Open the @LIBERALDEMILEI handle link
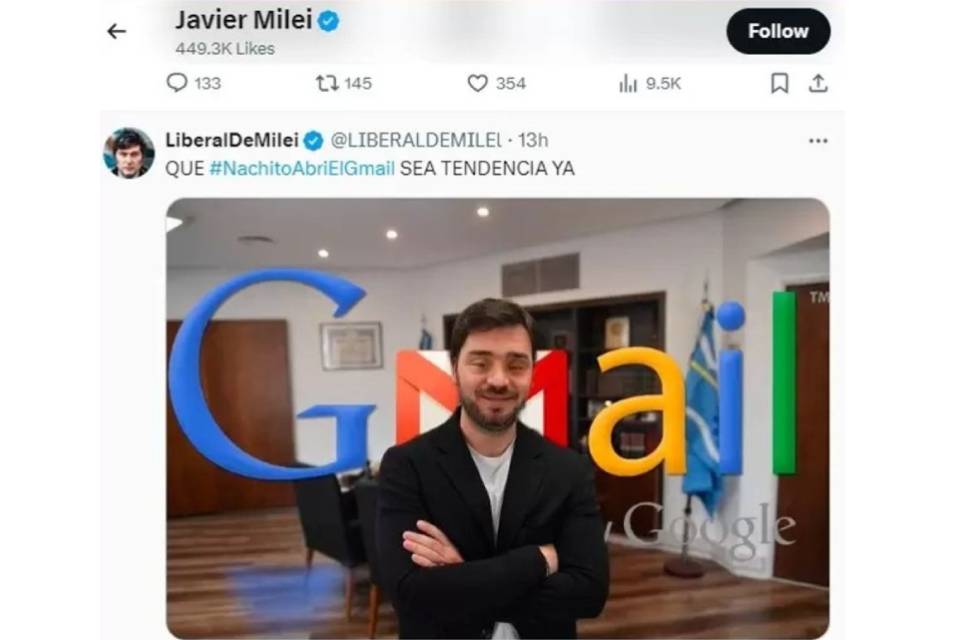The height and width of the screenshot is (640, 960). pos(416,140)
